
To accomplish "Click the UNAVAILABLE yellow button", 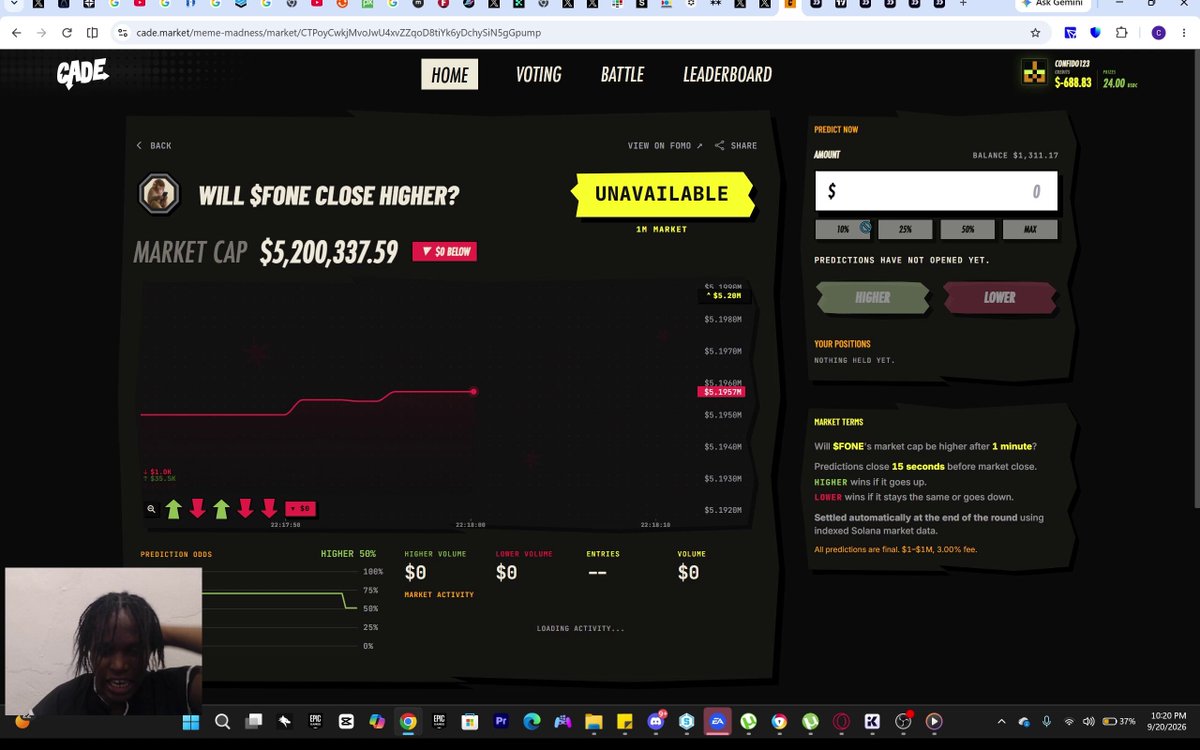I will click(662, 194).
